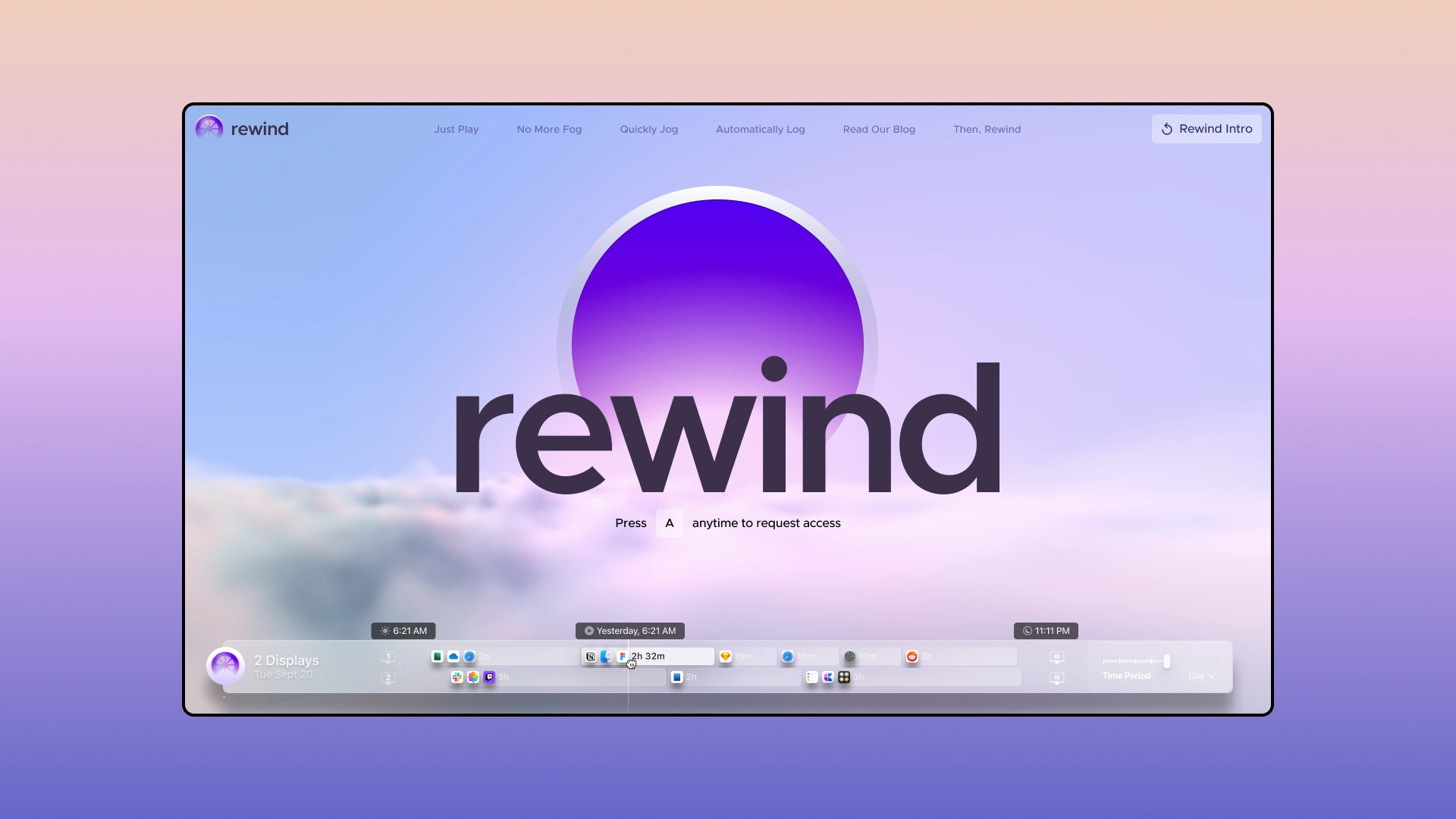
Task: Open the Automatically Log nav item
Action: [x=761, y=130]
